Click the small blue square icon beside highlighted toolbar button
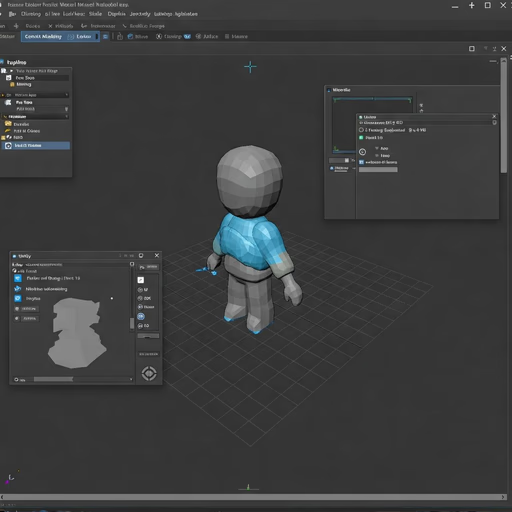Viewport: 512px width, 512px height. click(105, 37)
